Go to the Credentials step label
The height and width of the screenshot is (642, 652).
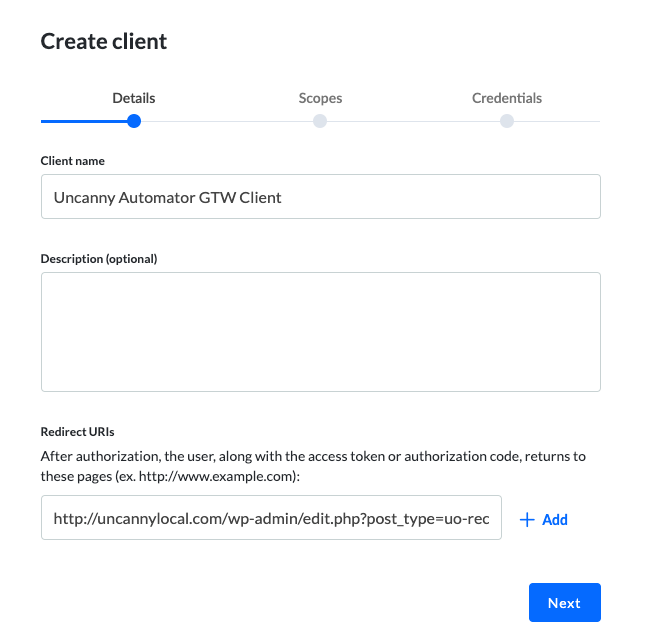[x=506, y=98]
